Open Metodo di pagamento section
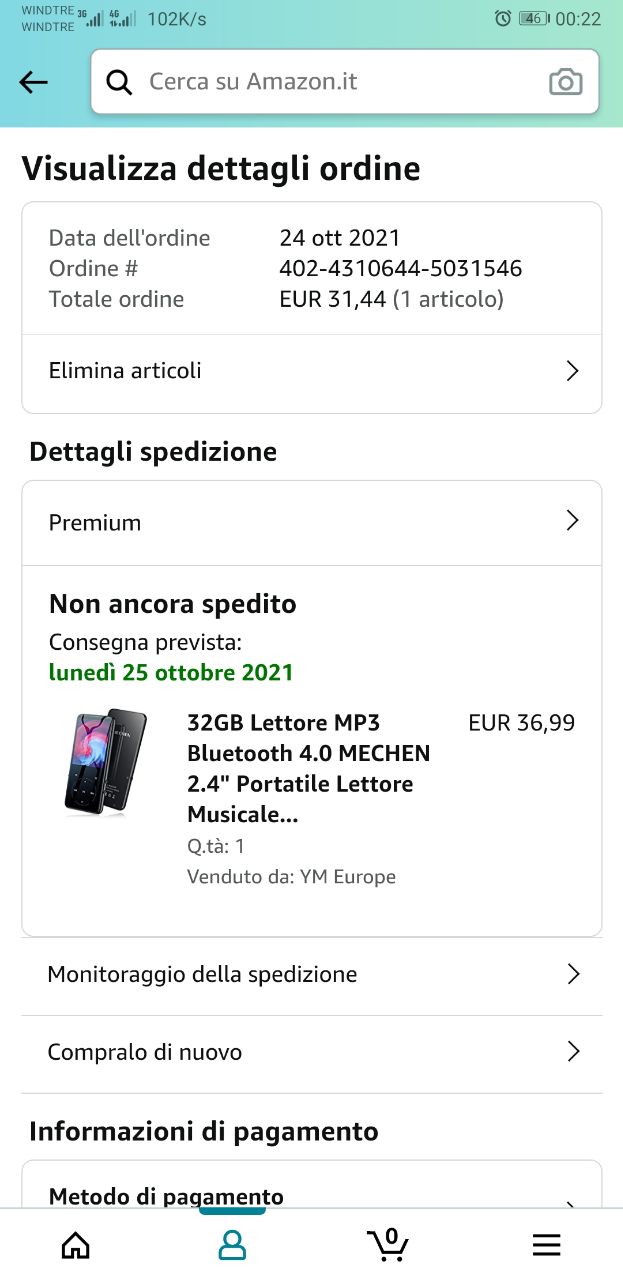The image size is (623, 1280). [166, 1196]
